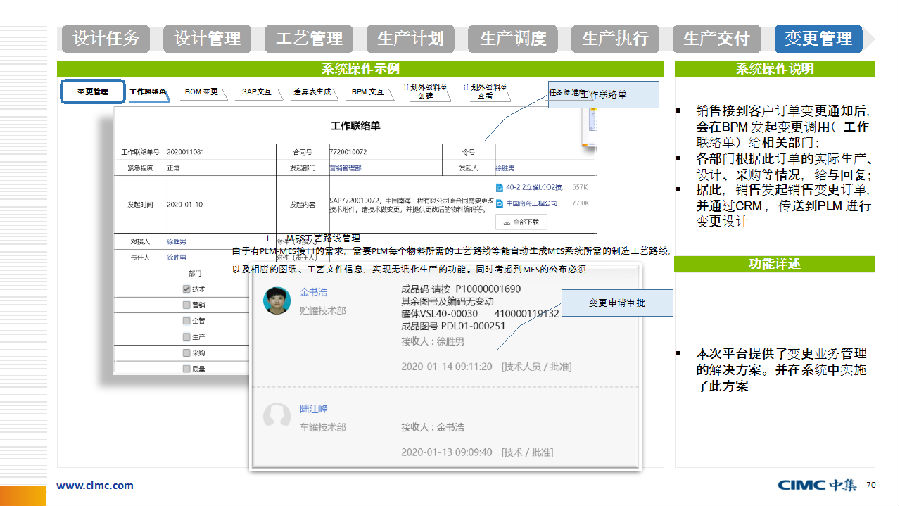Check the 生产 department checkbox
Viewport: 899px width, 506px height.
click(x=186, y=337)
